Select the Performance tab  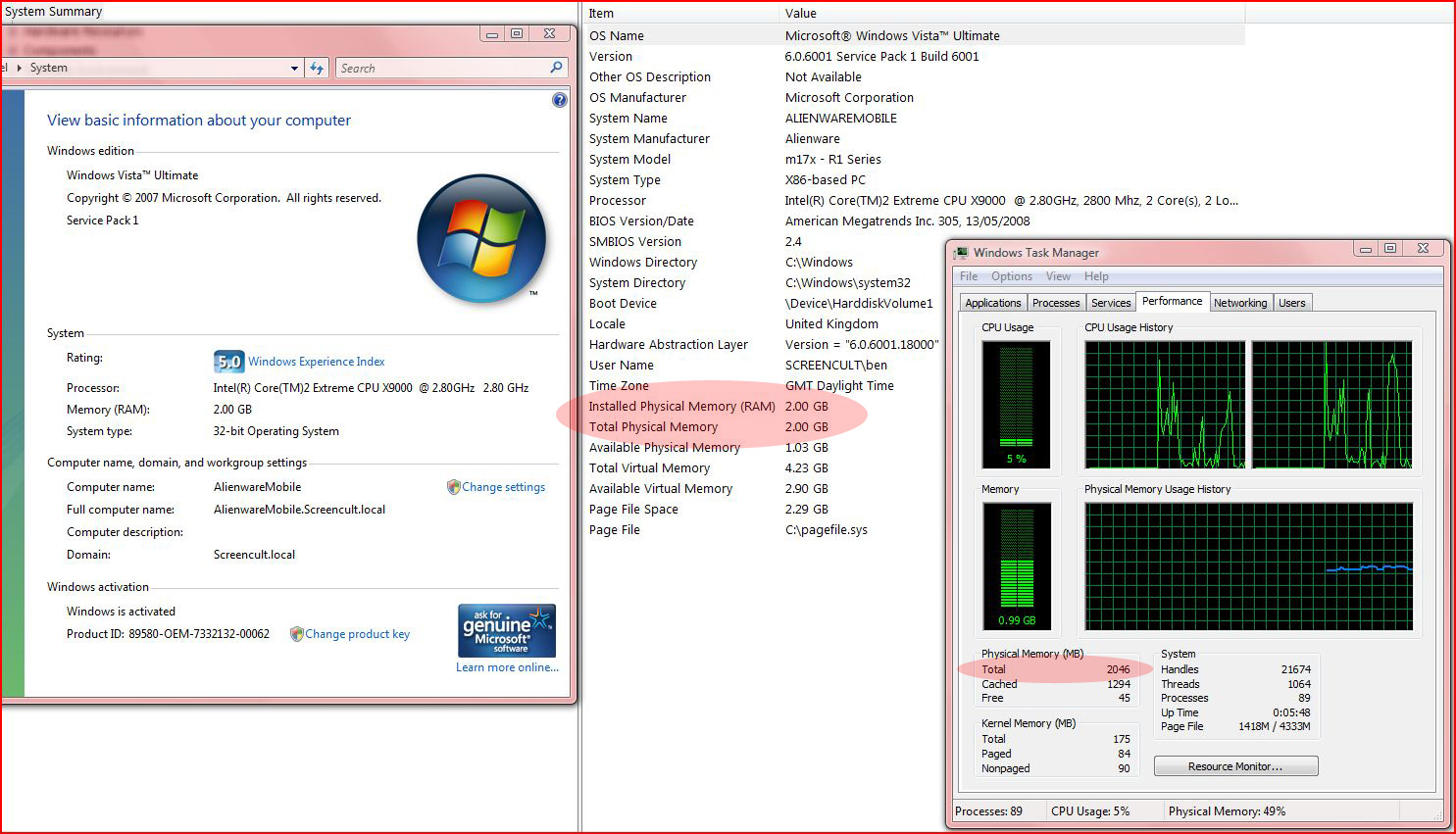click(1172, 301)
